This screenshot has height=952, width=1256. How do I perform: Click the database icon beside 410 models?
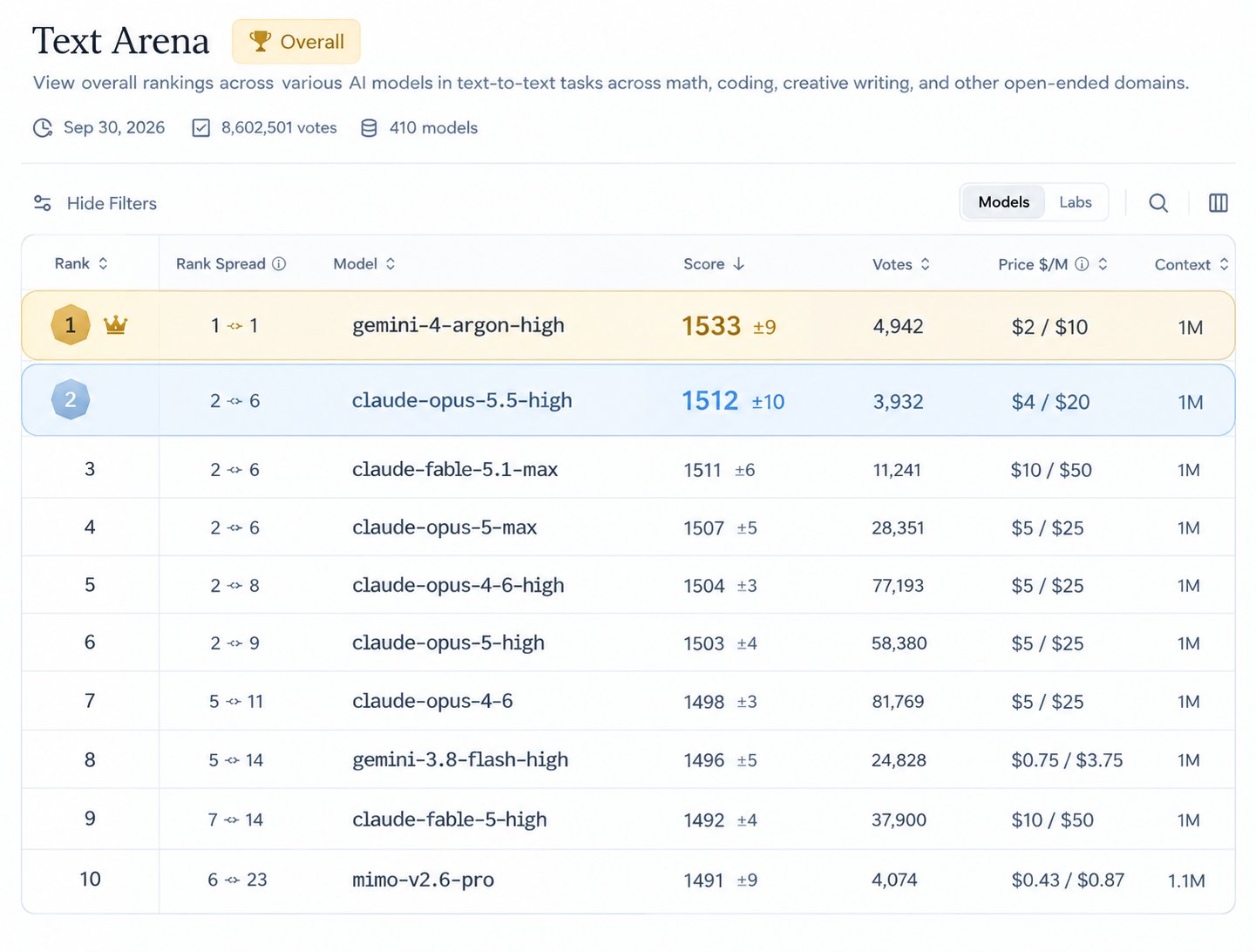369,128
